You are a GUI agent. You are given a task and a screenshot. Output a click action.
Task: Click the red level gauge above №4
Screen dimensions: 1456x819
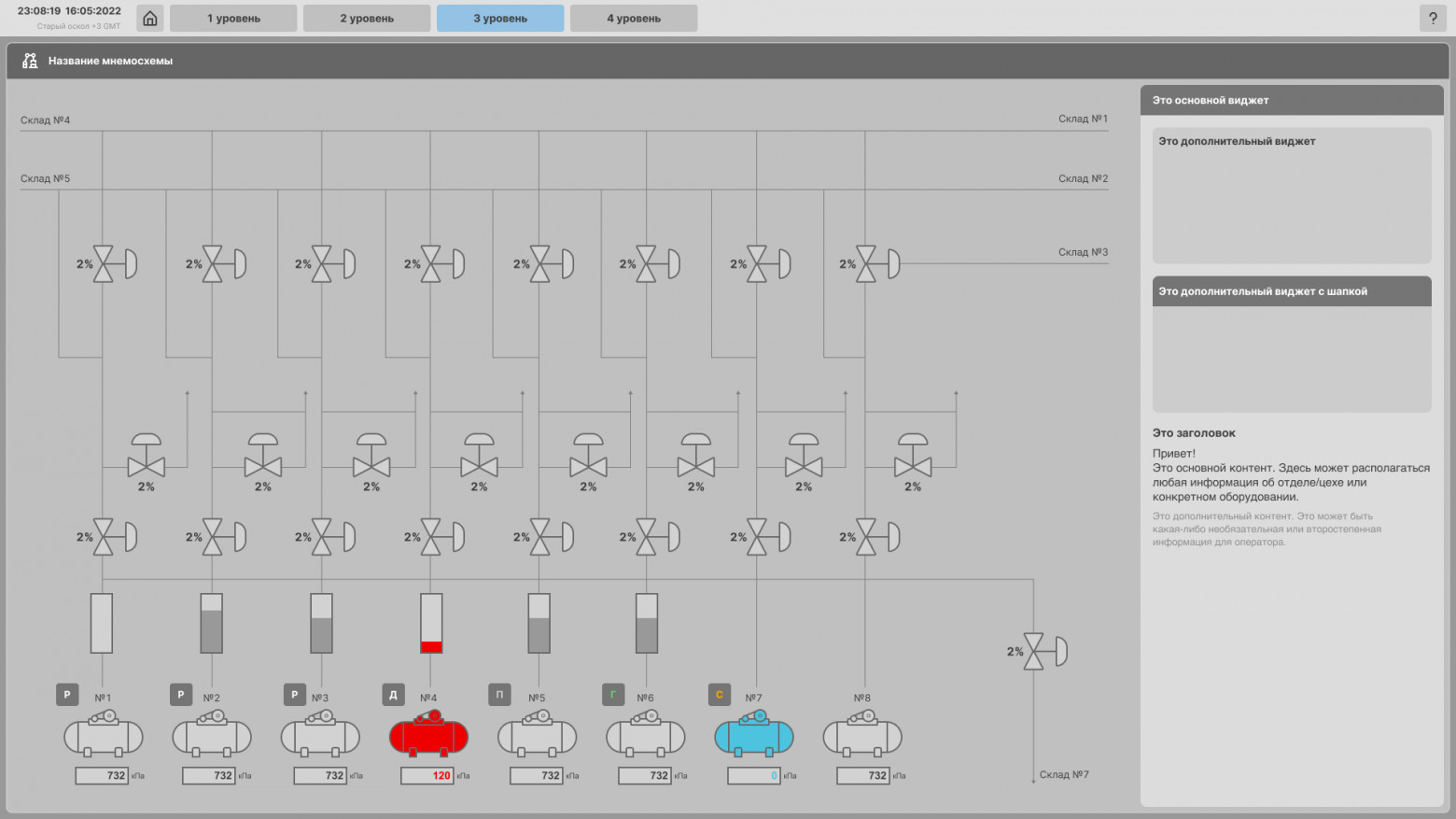[431, 623]
